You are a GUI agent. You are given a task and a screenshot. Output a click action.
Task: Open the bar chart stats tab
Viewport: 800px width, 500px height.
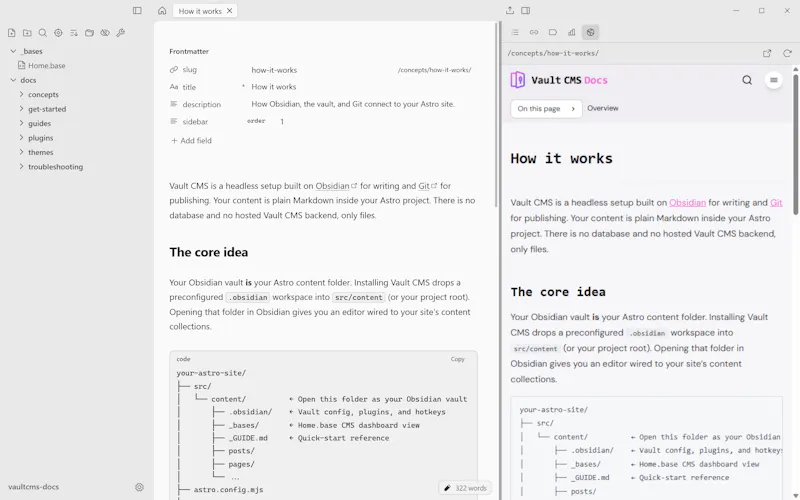click(x=571, y=32)
